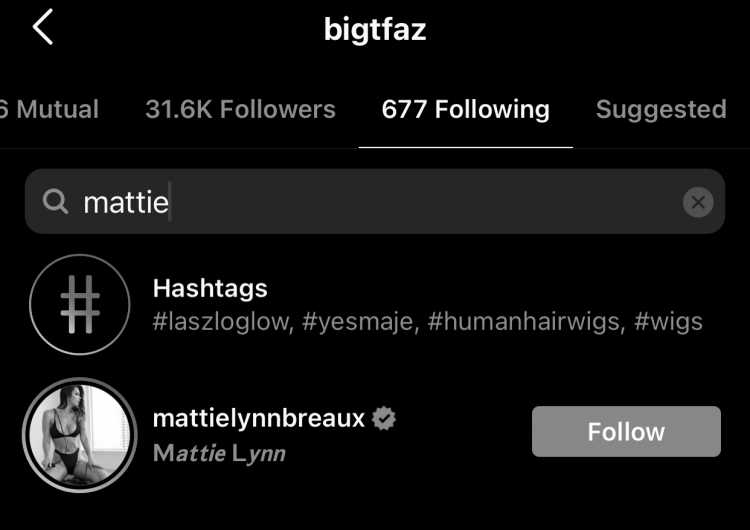This screenshot has height=530, width=750.
Task: Open the Hashtags row title
Action: 210,288
